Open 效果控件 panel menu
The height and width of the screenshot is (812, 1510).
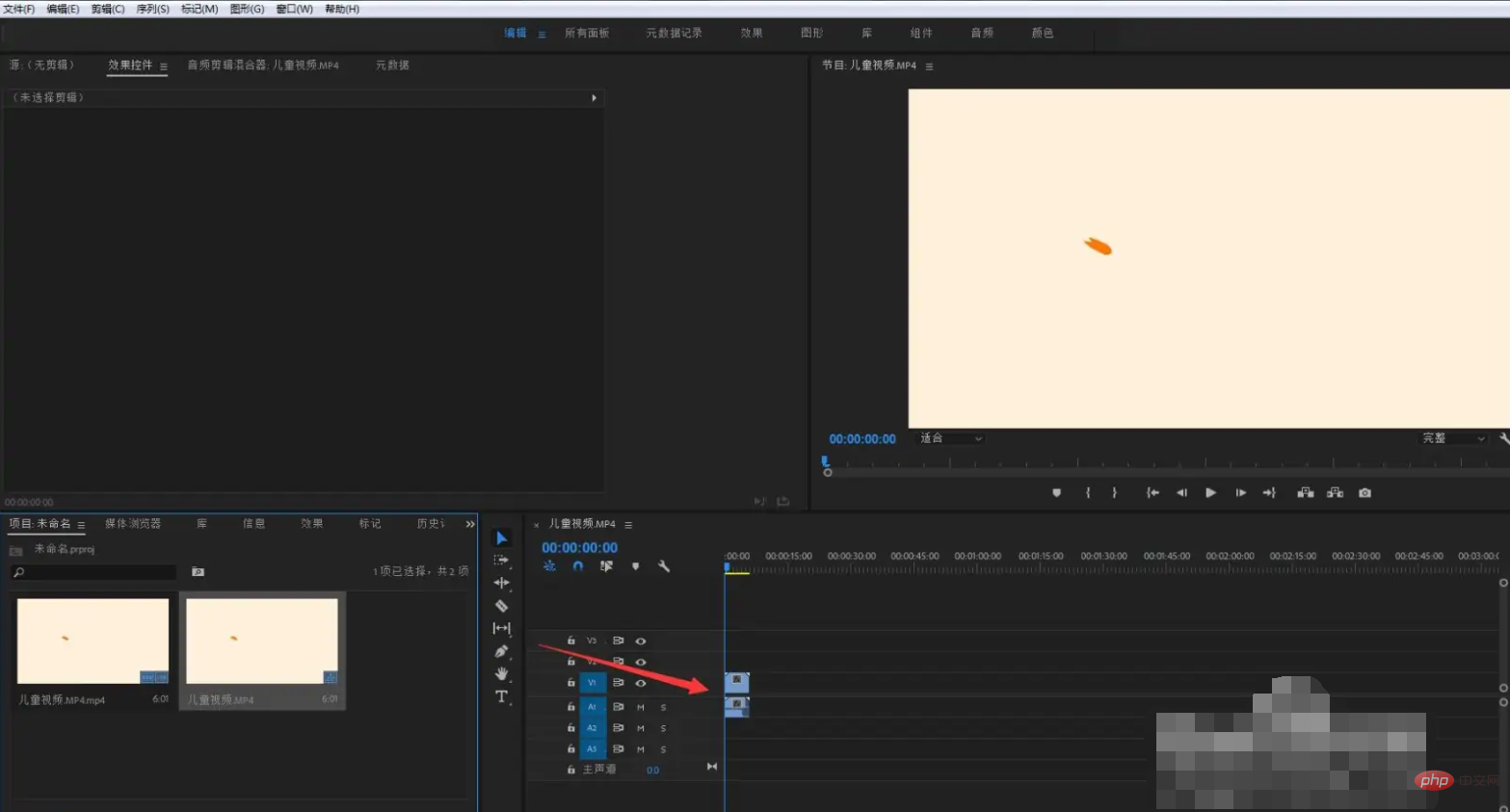pos(164,66)
